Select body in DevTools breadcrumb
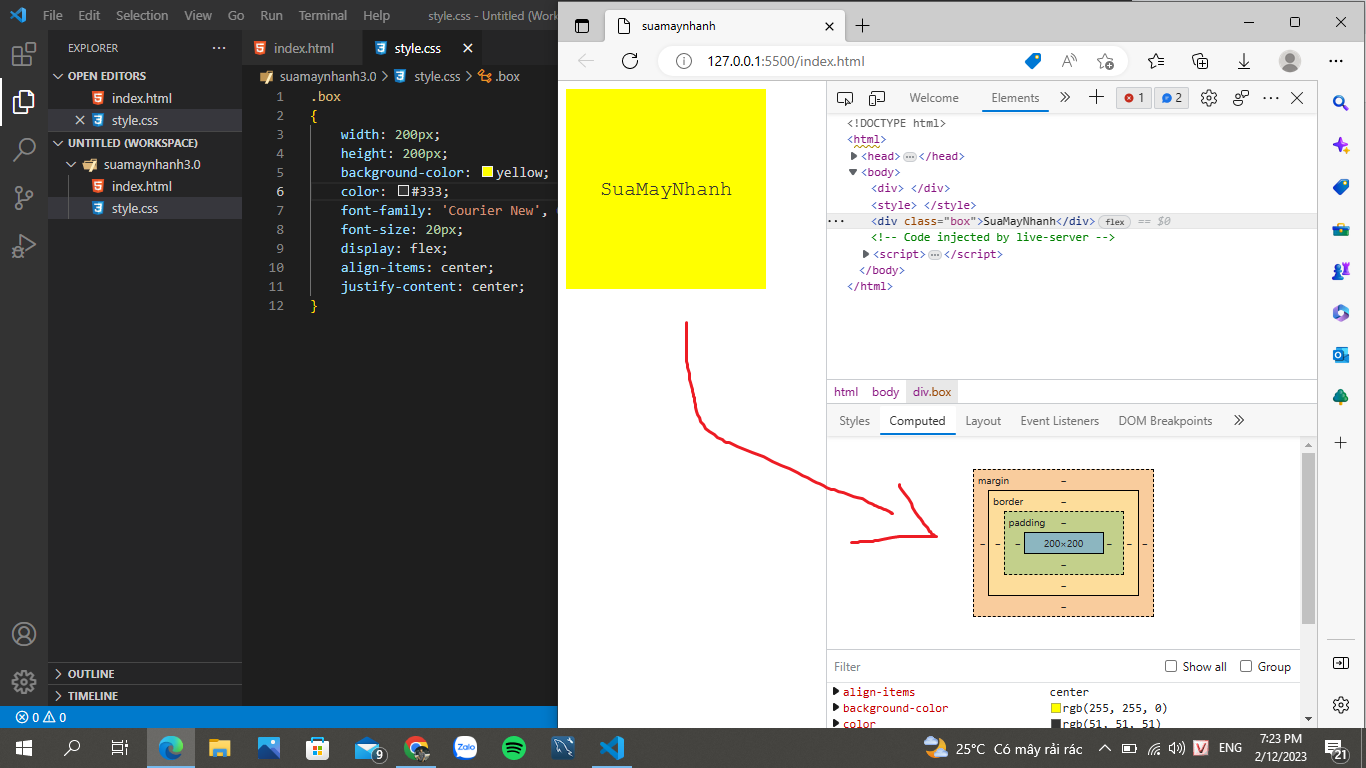Image resolution: width=1366 pixels, height=768 pixels. 885,392
